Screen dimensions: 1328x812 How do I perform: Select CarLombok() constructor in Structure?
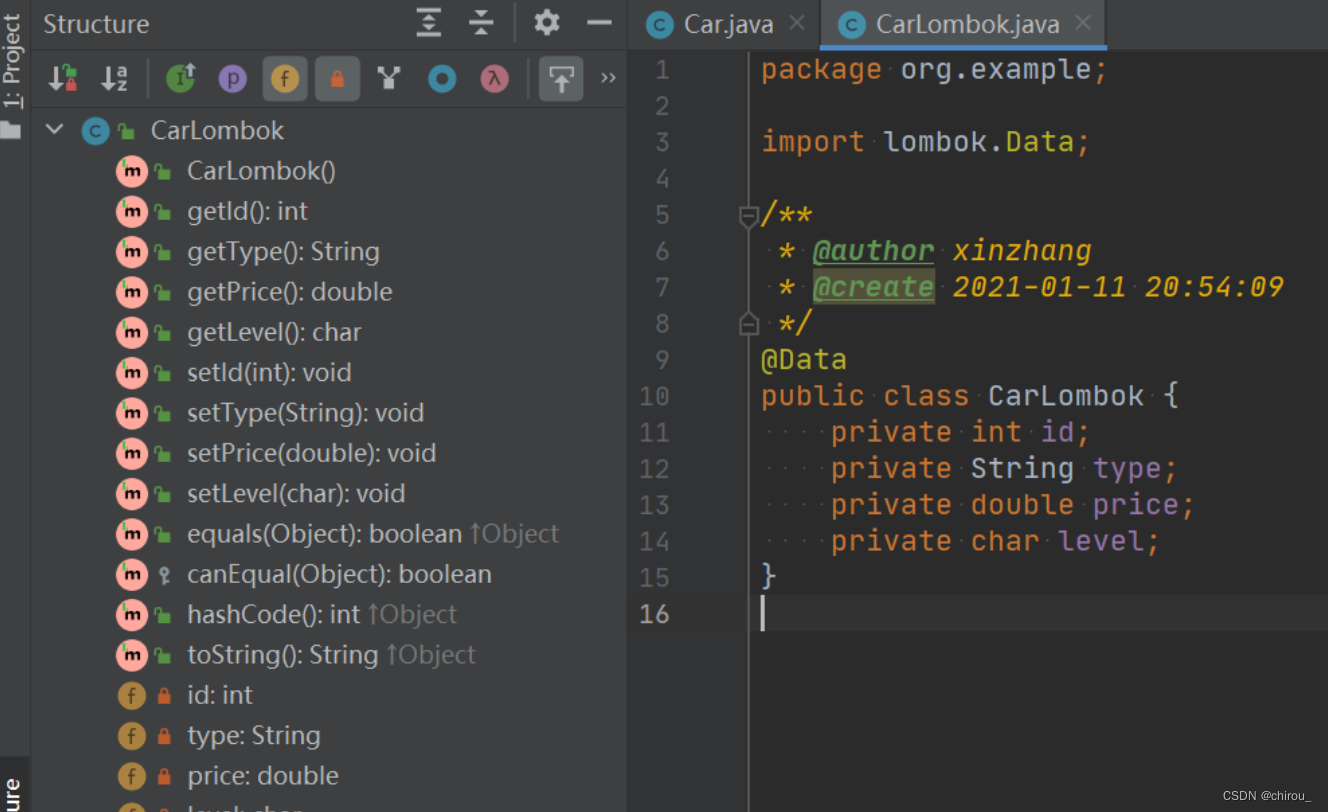click(x=262, y=171)
